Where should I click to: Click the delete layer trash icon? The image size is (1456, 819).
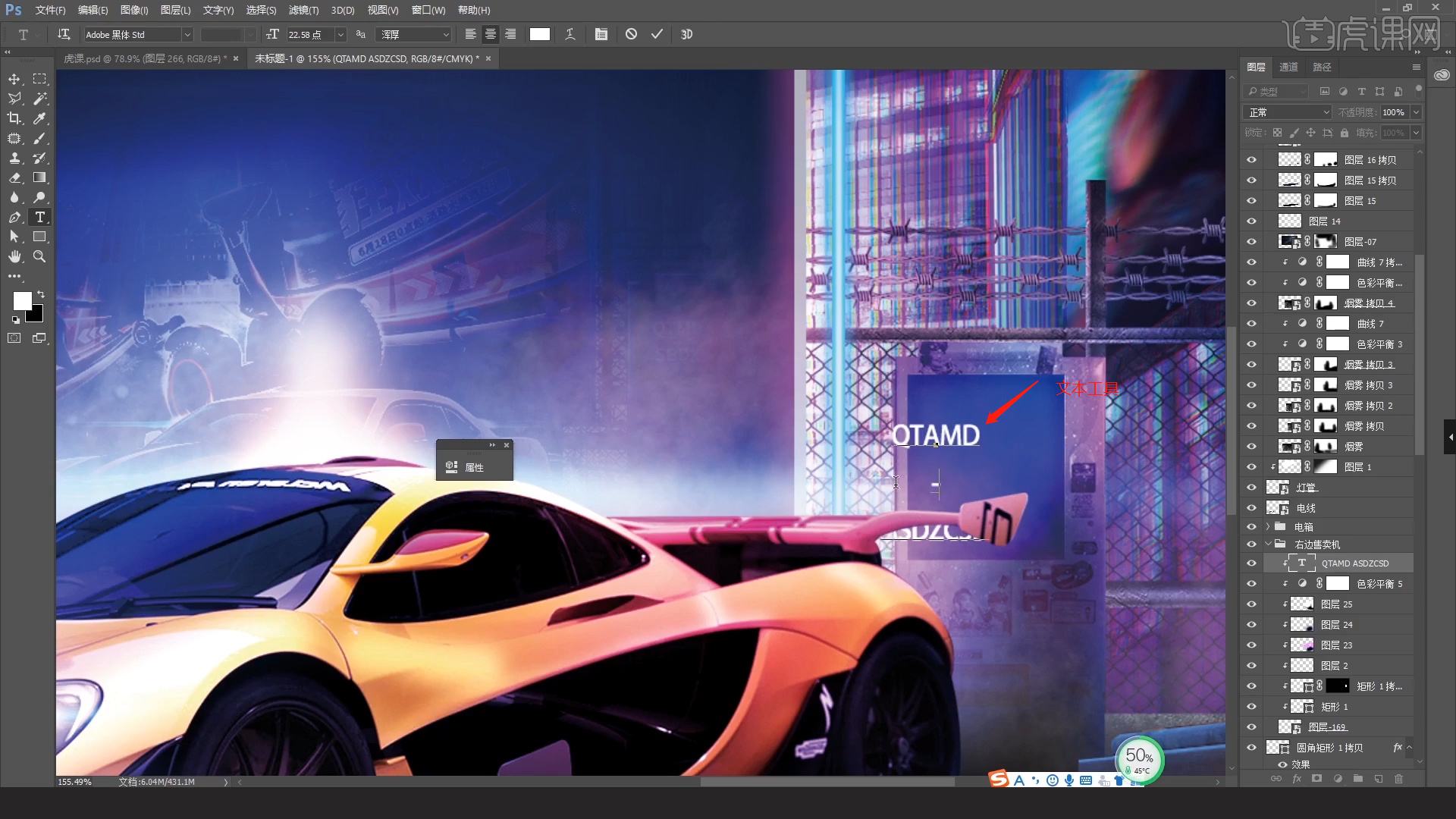(1399, 779)
